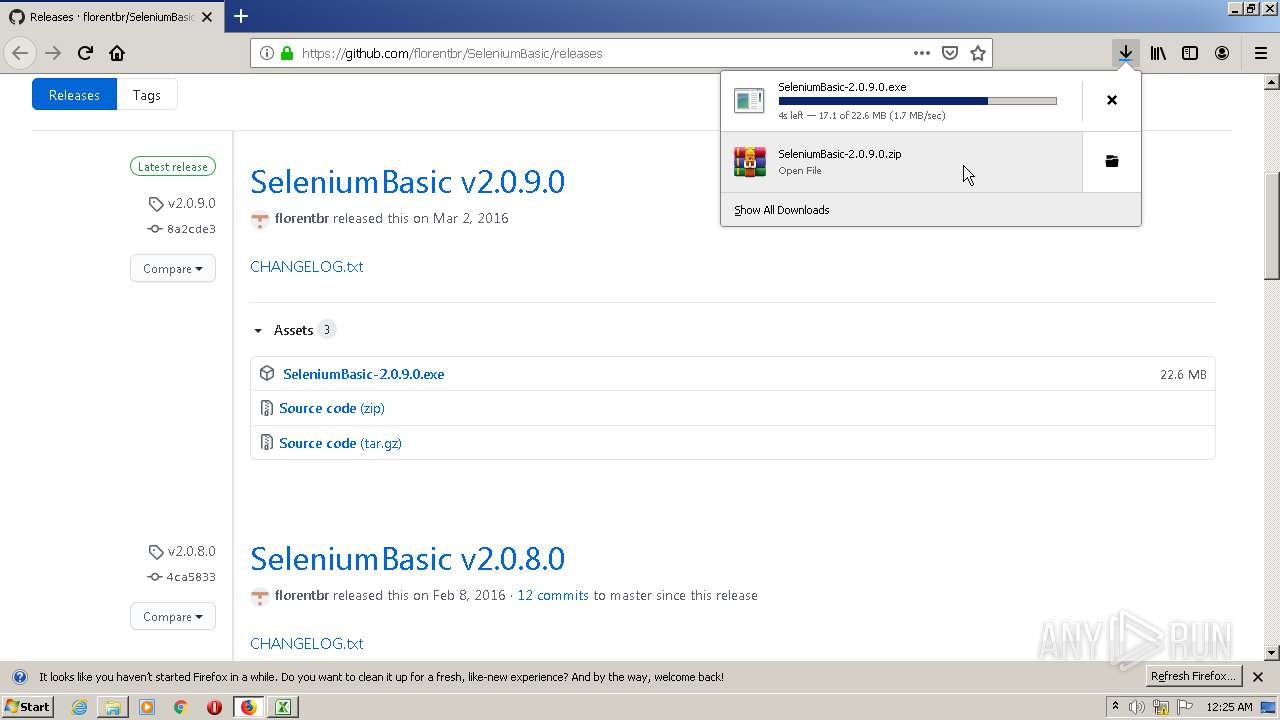Open Windows Explorer folder in taskbar
Image resolution: width=1280 pixels, height=720 pixels.
click(113, 707)
